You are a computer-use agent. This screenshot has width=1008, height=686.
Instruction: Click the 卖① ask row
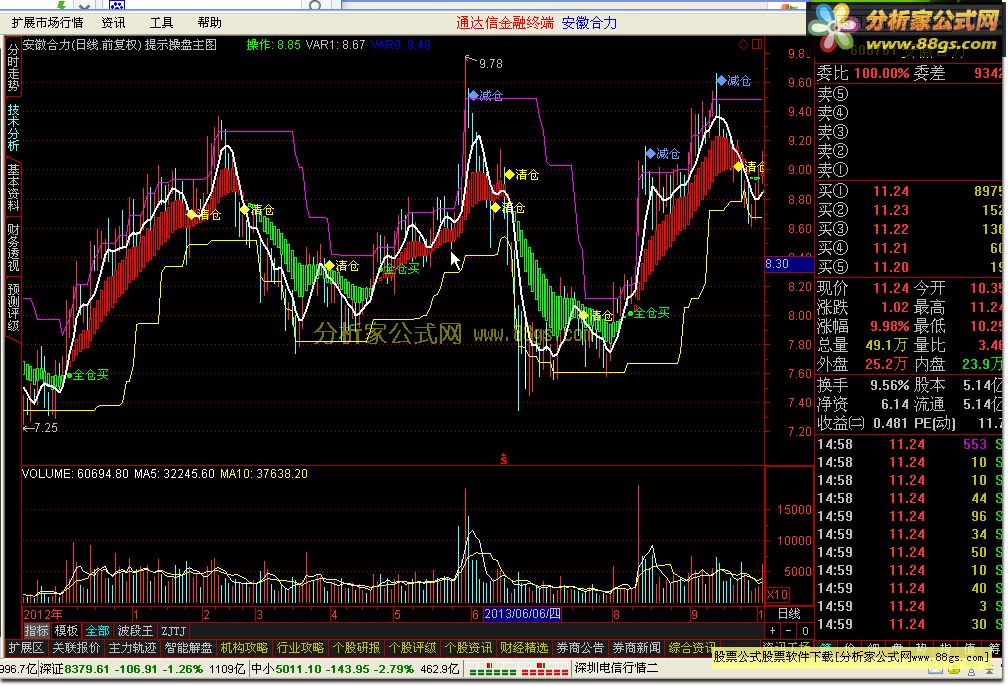(909, 170)
